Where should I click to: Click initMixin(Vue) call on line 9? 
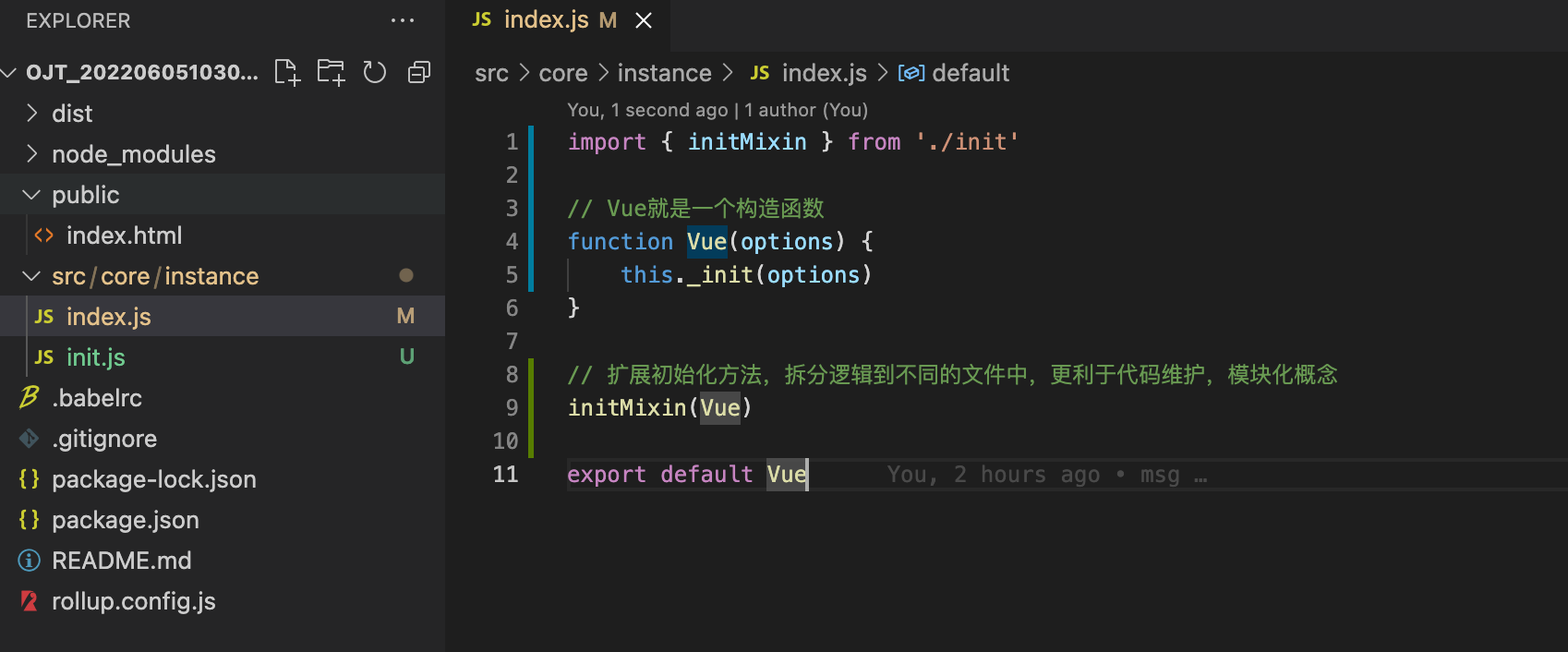[x=660, y=407]
